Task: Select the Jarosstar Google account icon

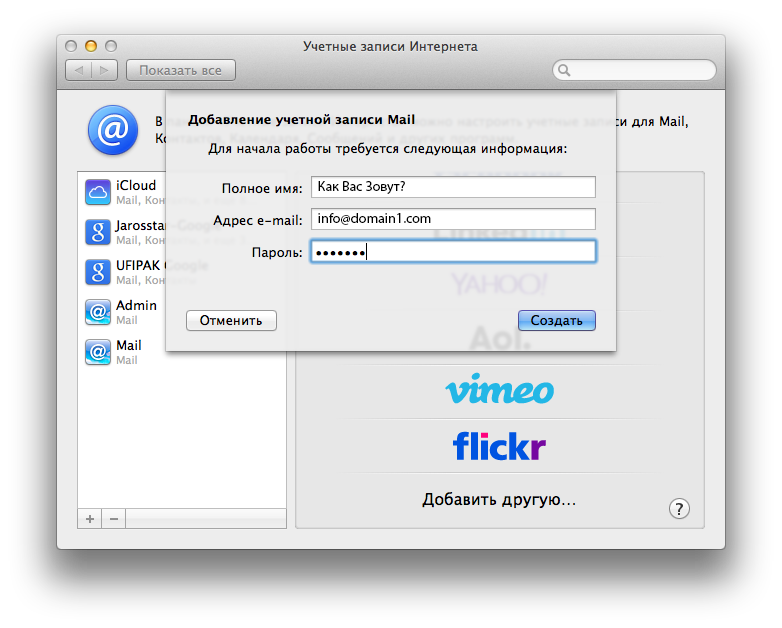Action: pyautogui.click(x=98, y=232)
